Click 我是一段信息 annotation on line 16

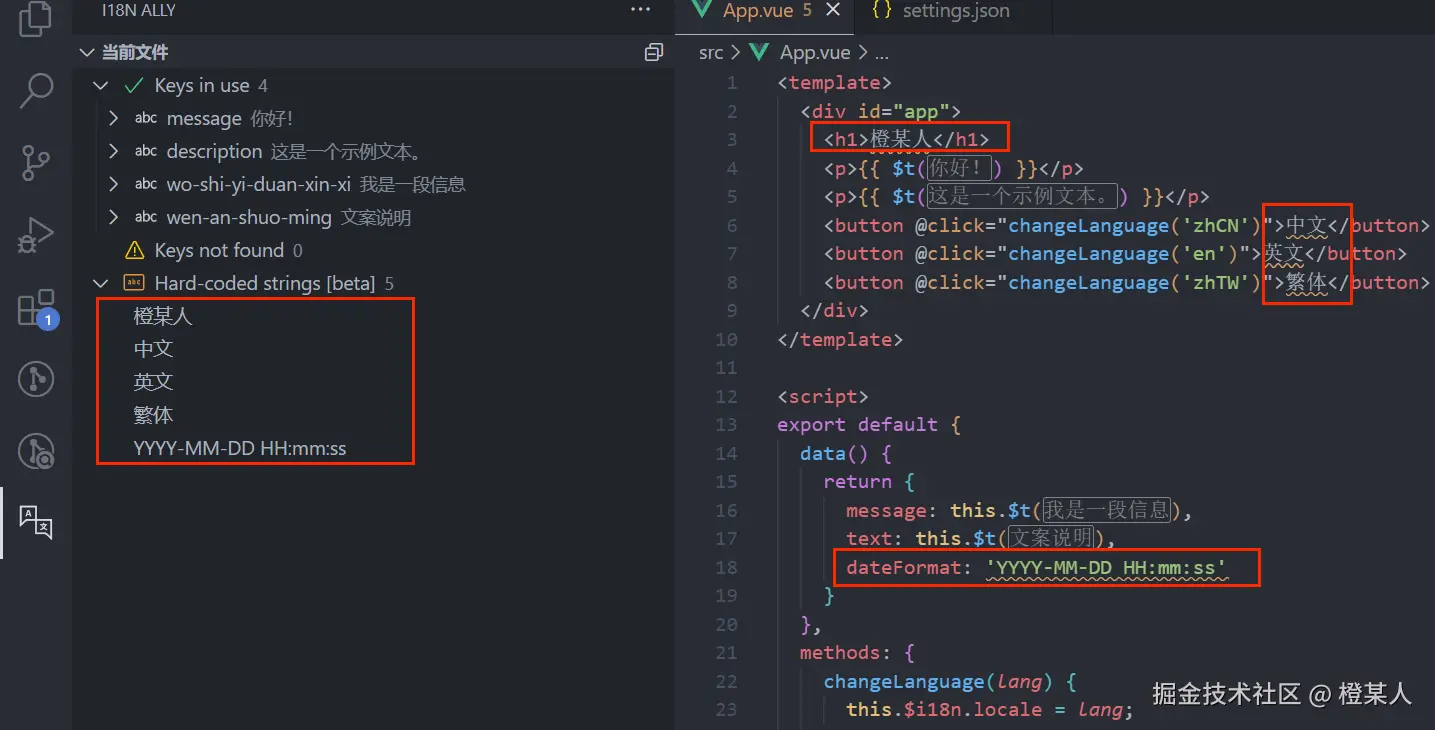point(1106,510)
